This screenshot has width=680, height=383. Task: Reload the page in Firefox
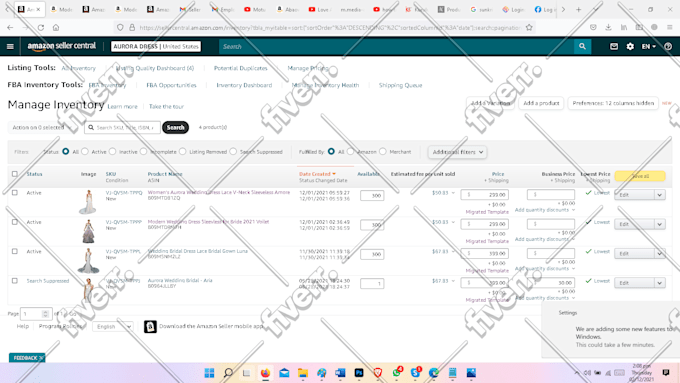click(x=41, y=27)
